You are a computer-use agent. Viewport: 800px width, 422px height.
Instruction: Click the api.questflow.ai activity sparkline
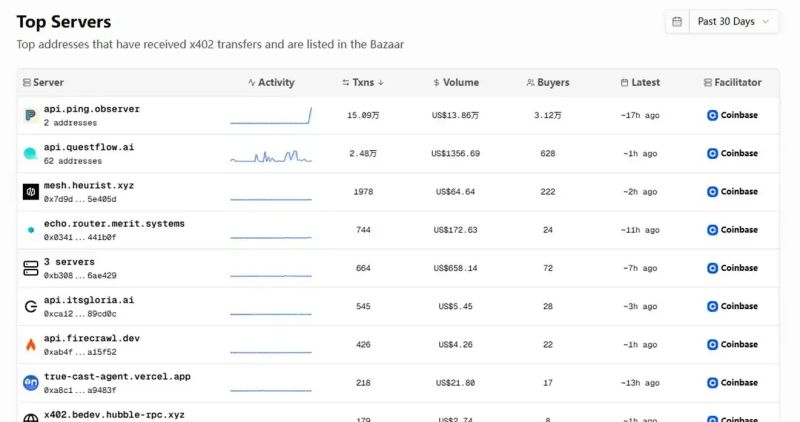click(x=271, y=156)
